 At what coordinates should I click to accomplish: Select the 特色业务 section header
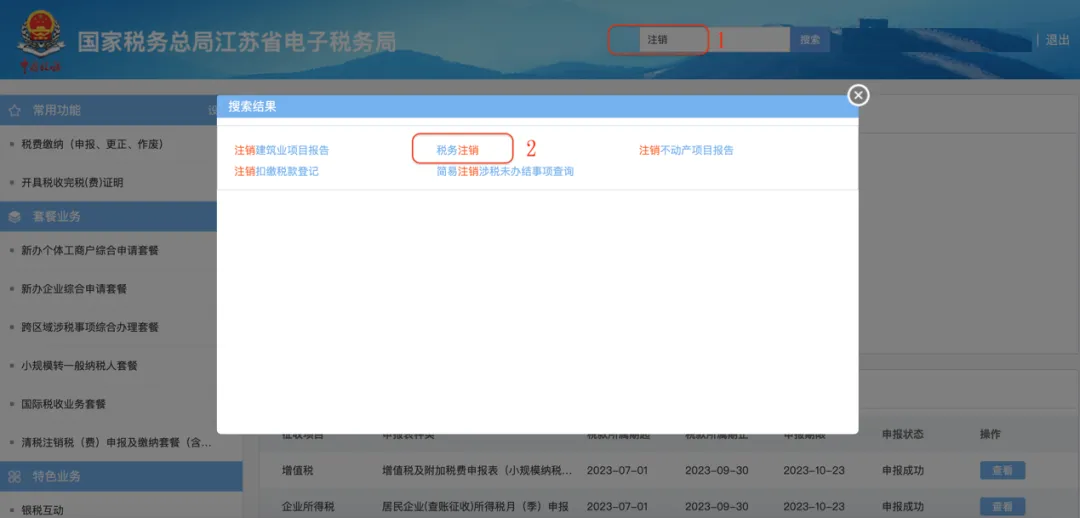[x=121, y=477]
